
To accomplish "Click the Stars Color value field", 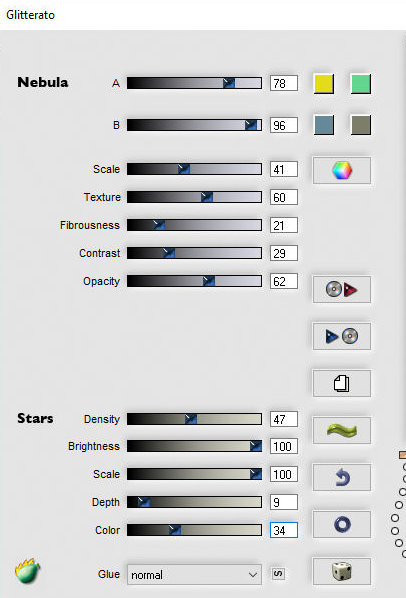I will pos(284,530).
